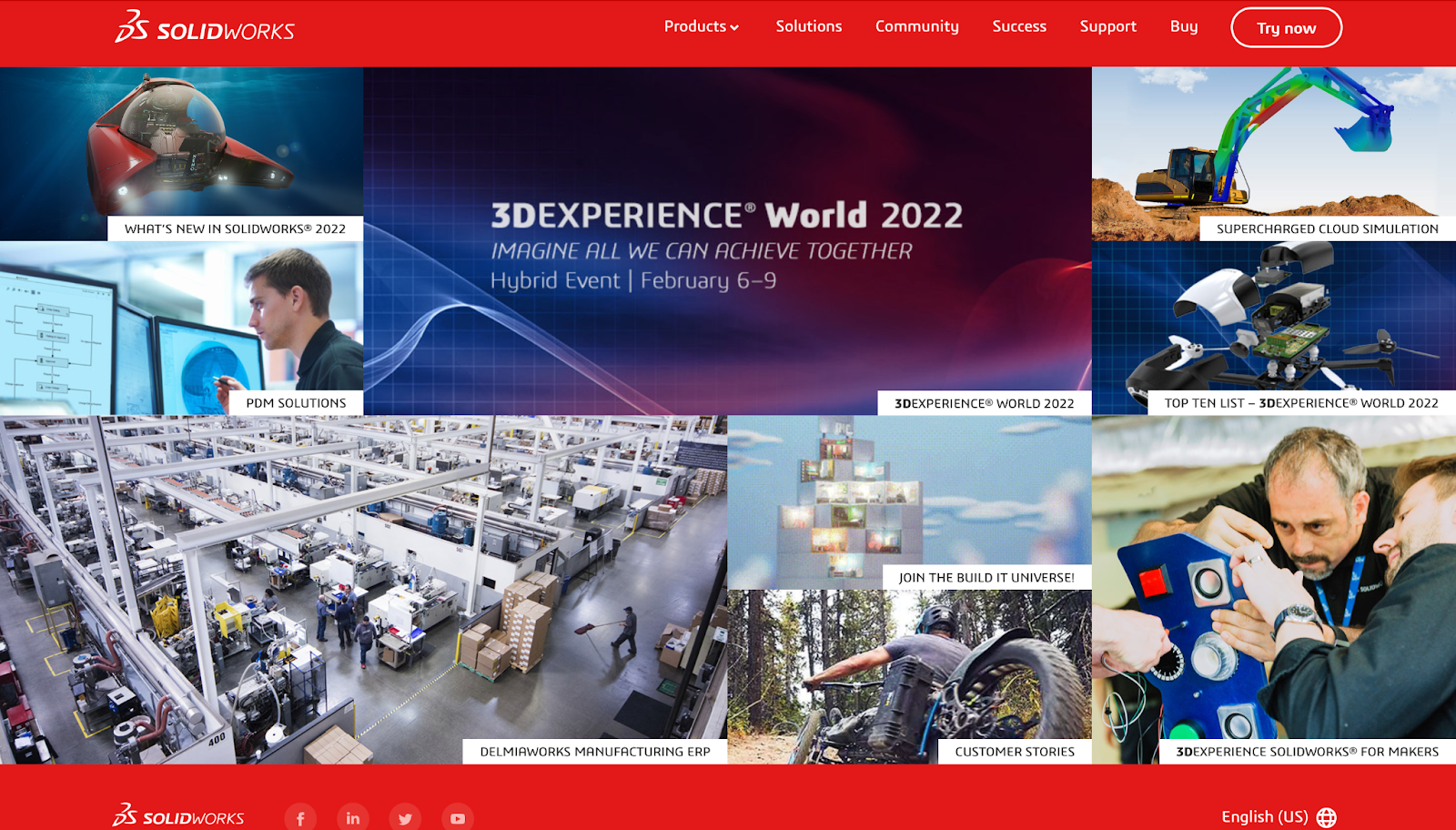Click the globe language icon
The image size is (1456, 830).
point(1327,817)
